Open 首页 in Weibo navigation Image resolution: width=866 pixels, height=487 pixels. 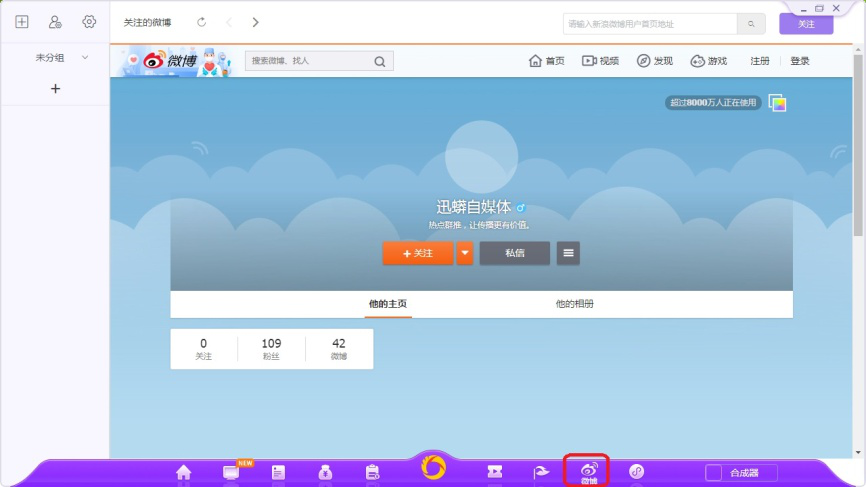point(546,61)
